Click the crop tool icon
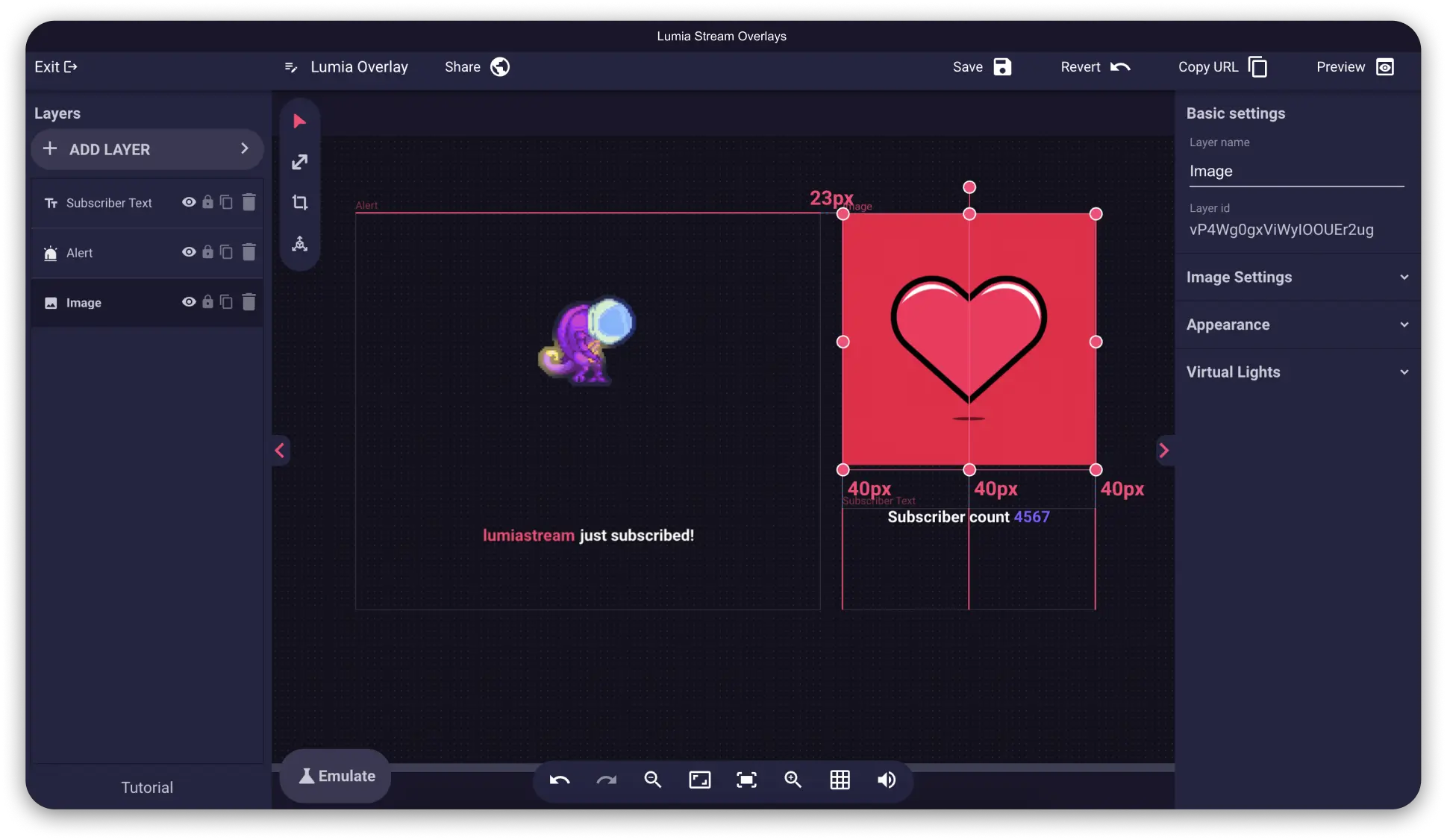 click(300, 204)
